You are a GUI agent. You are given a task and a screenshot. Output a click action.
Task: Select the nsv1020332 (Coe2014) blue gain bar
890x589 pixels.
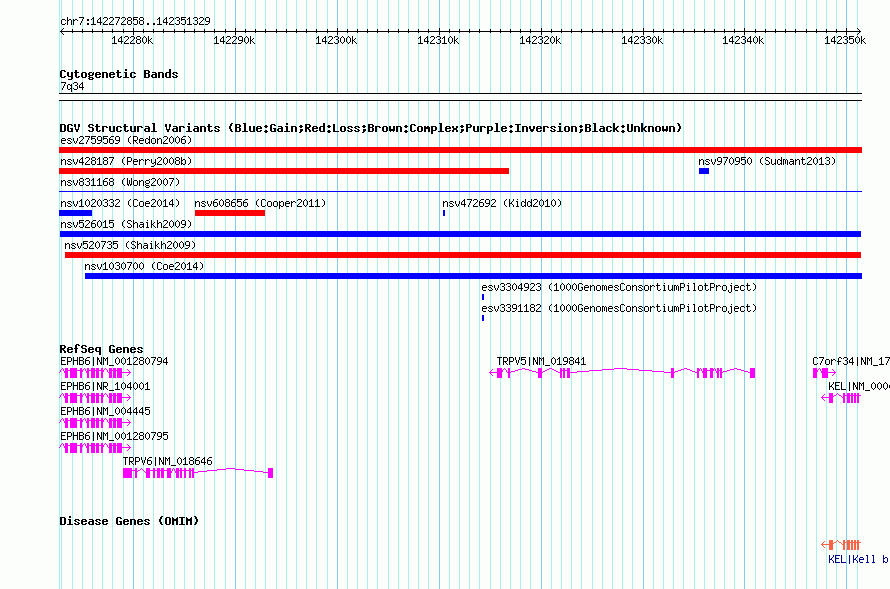click(75, 213)
